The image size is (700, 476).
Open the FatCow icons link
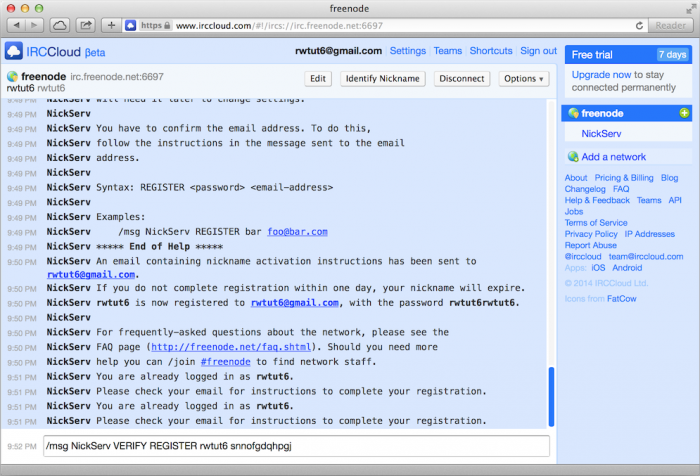621,299
